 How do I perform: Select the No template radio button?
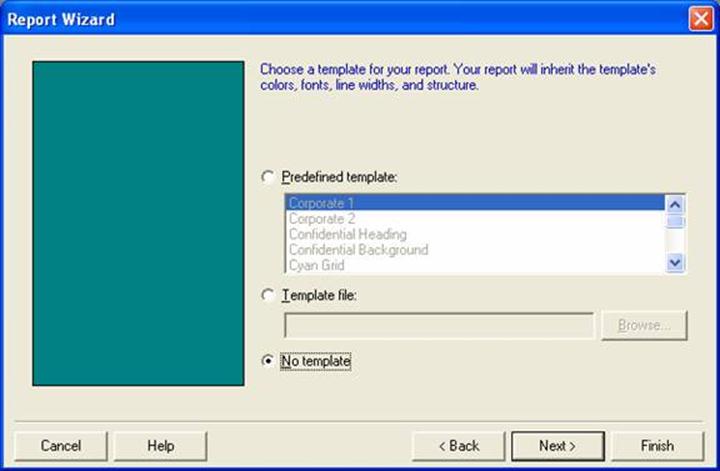tap(268, 361)
